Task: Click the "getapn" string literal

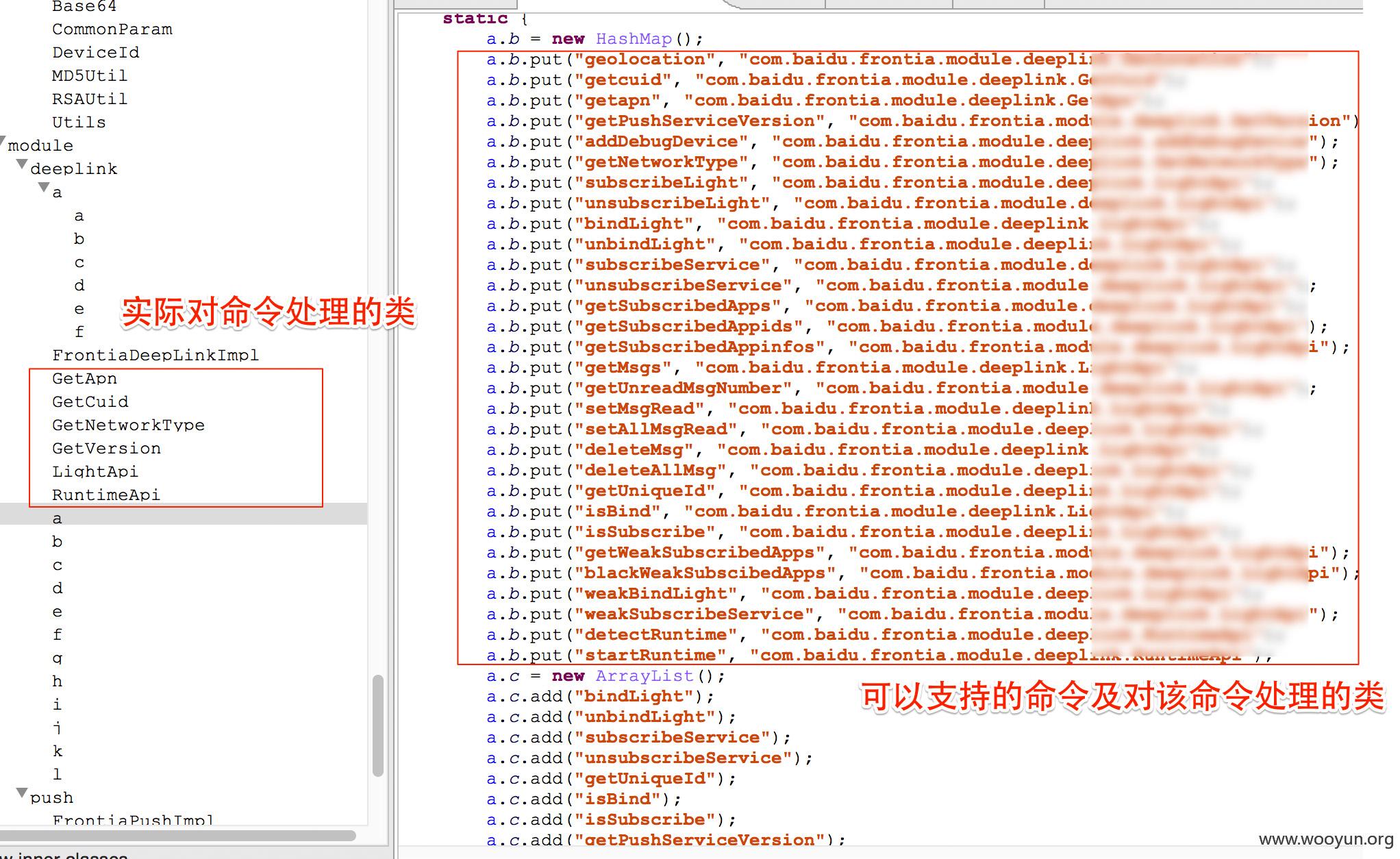Action: [x=617, y=101]
